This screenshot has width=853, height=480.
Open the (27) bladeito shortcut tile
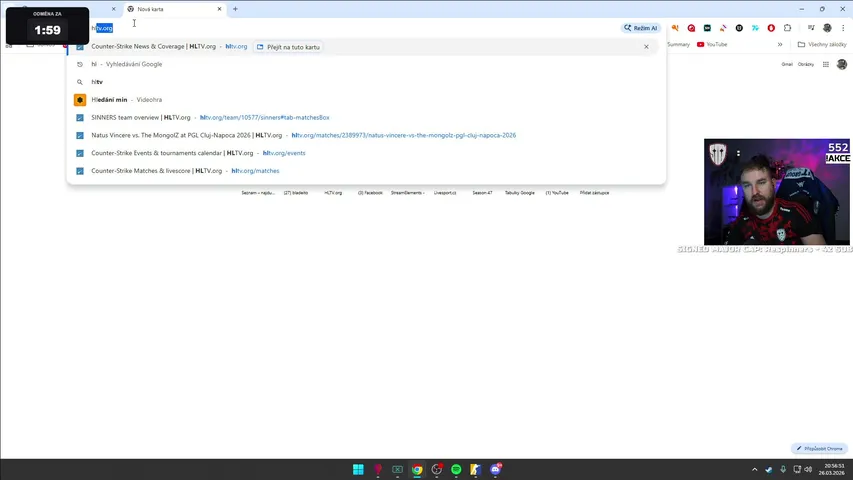coord(295,193)
